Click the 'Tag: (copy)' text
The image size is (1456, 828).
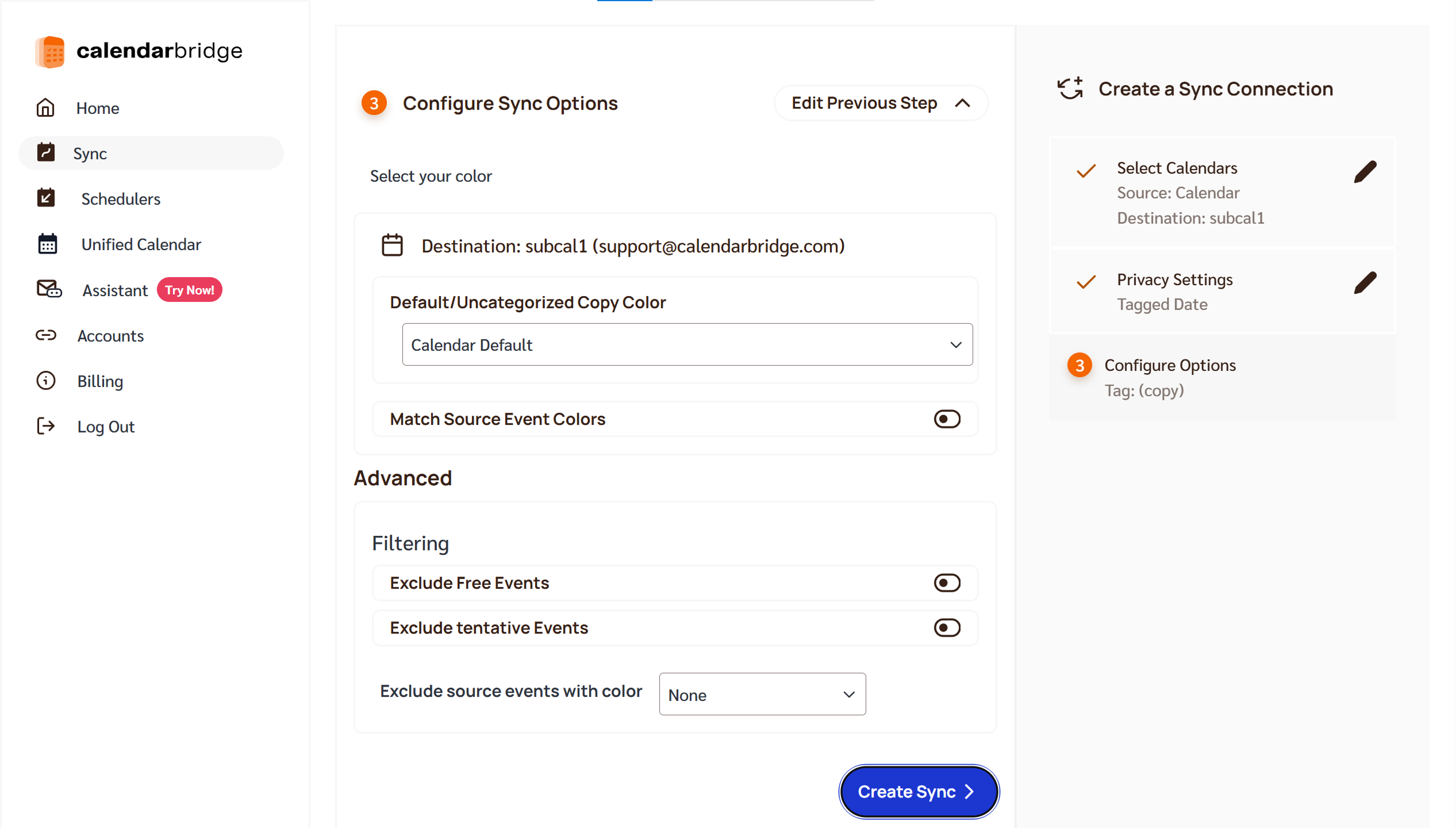[x=1144, y=391]
